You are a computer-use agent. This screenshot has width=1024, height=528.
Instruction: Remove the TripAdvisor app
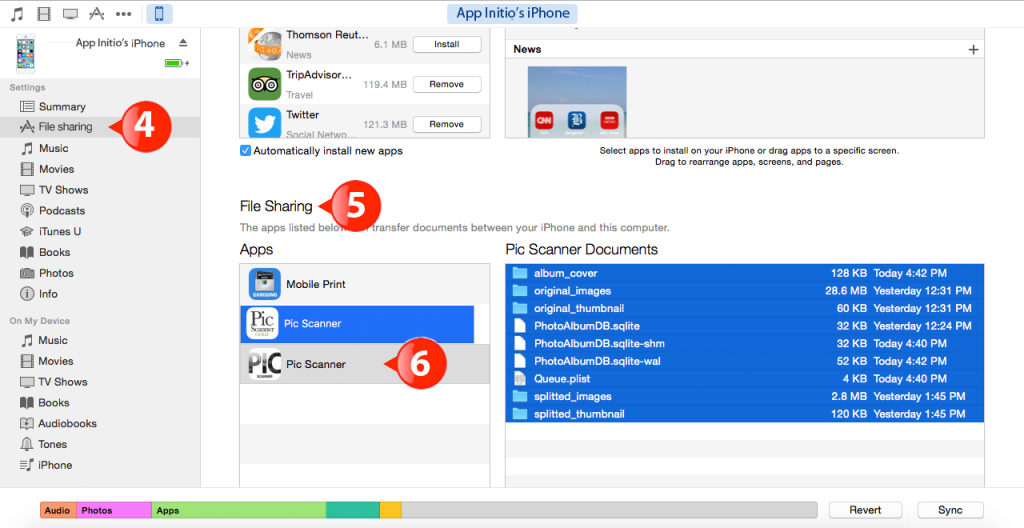pyautogui.click(x=447, y=84)
